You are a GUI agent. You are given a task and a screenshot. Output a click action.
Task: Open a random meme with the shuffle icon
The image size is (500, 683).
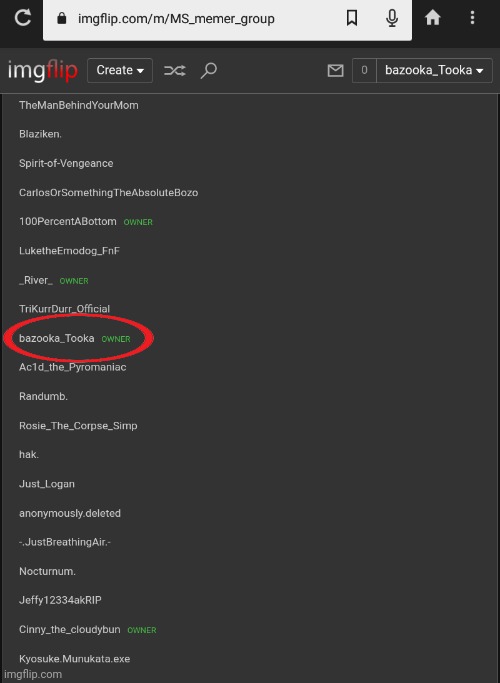click(x=175, y=71)
